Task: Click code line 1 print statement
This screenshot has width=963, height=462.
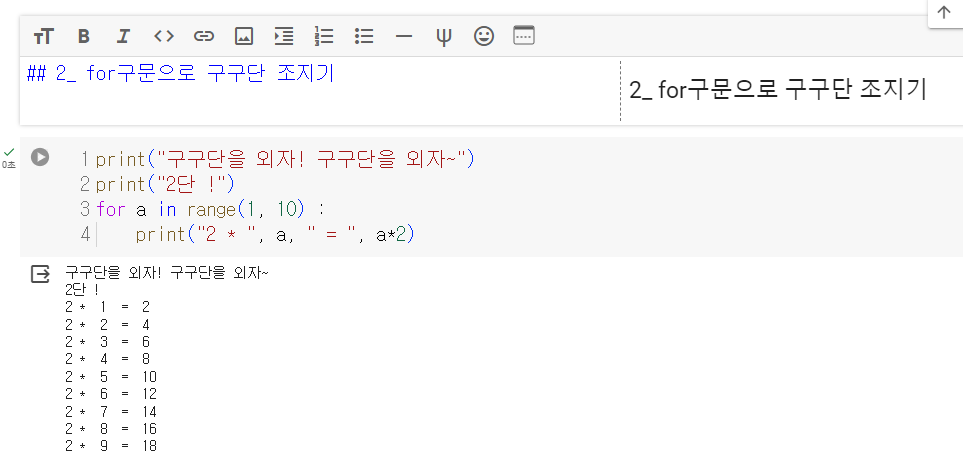Action: click(285, 160)
